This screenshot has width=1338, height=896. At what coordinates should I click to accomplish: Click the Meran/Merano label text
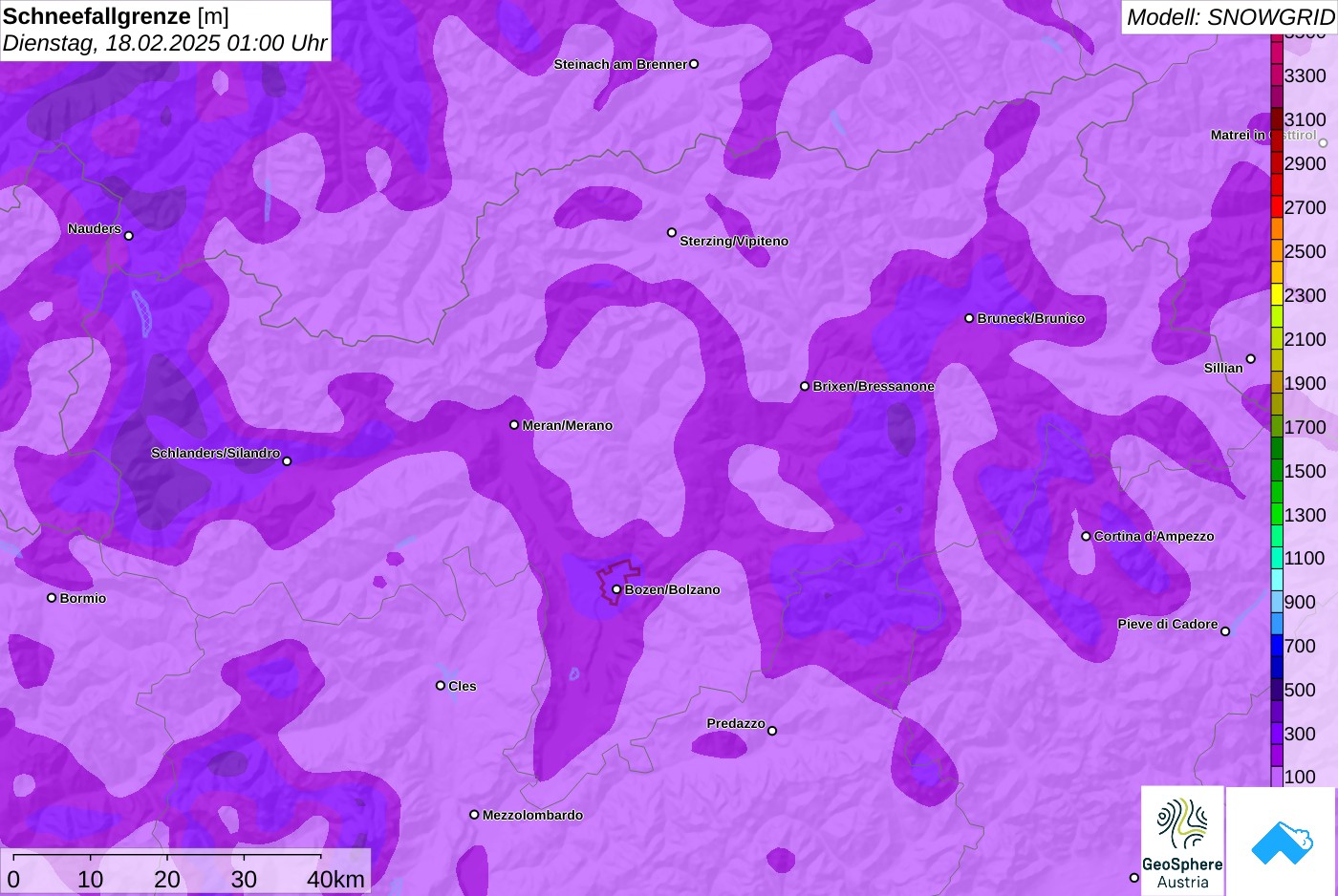point(568,425)
